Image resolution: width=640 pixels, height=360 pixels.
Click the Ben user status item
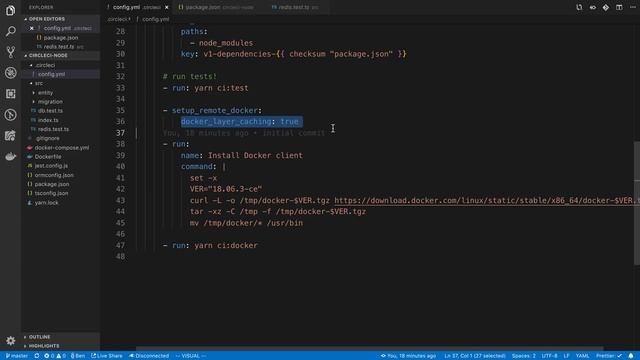click(x=78, y=356)
